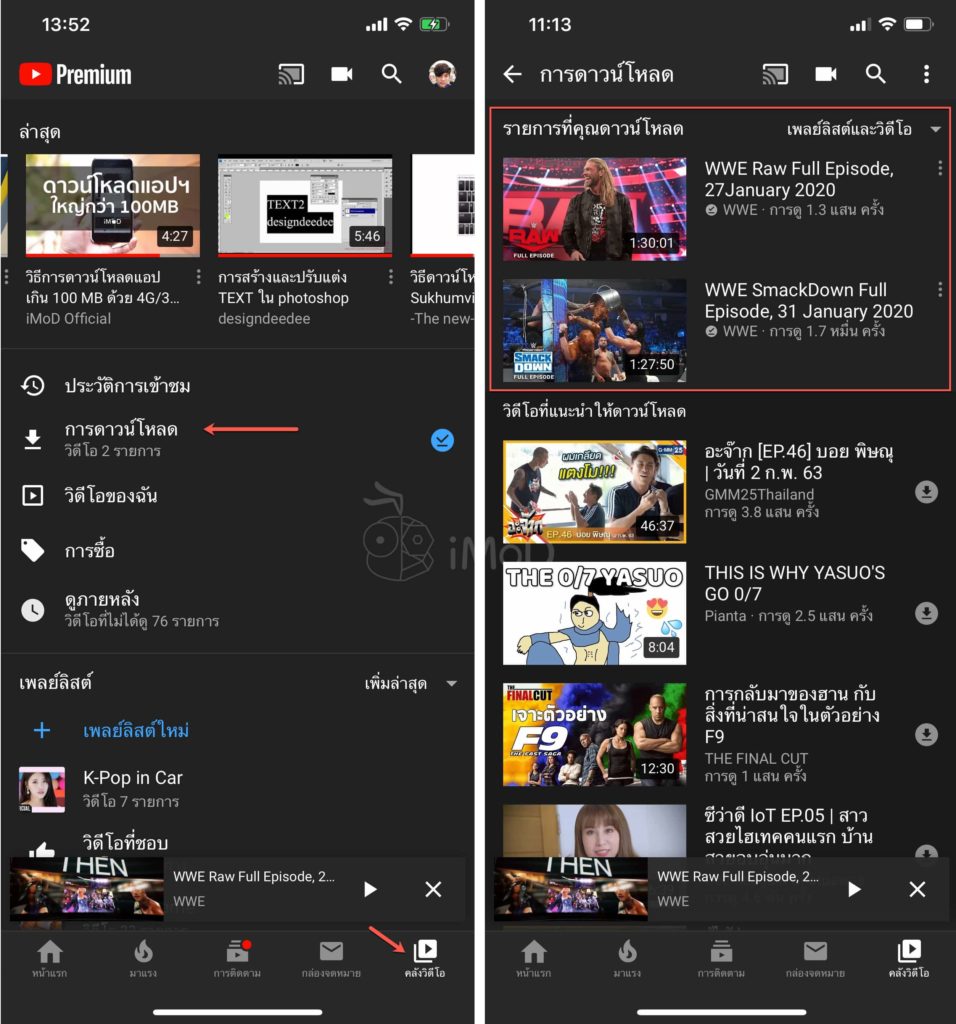956x1024 pixels.
Task: Select the search magnifier icon
Action: pyautogui.click(x=391, y=74)
